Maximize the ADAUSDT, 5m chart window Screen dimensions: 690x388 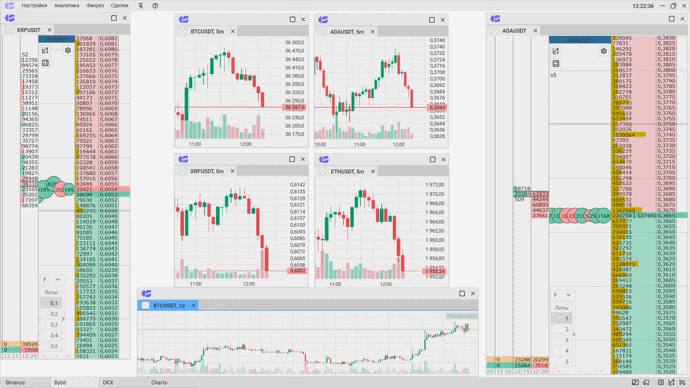432,20
